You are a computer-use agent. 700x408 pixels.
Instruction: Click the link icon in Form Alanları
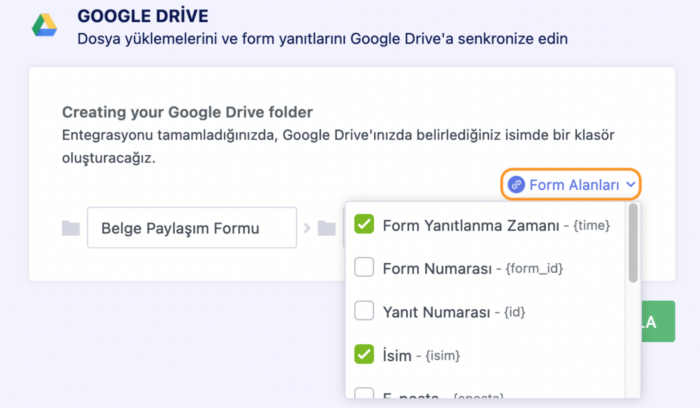click(516, 184)
